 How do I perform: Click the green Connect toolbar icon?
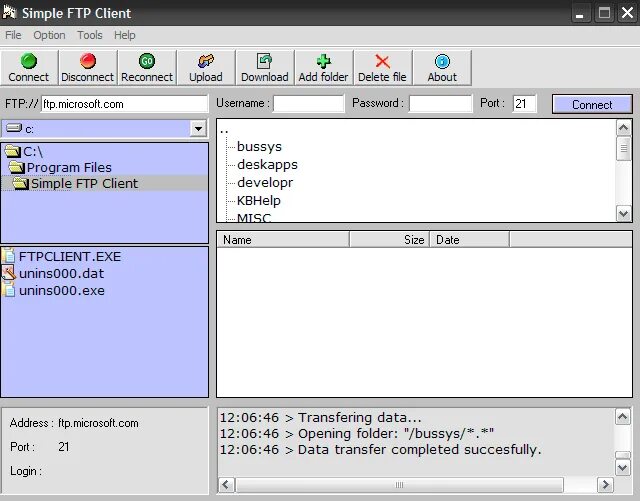[29, 61]
